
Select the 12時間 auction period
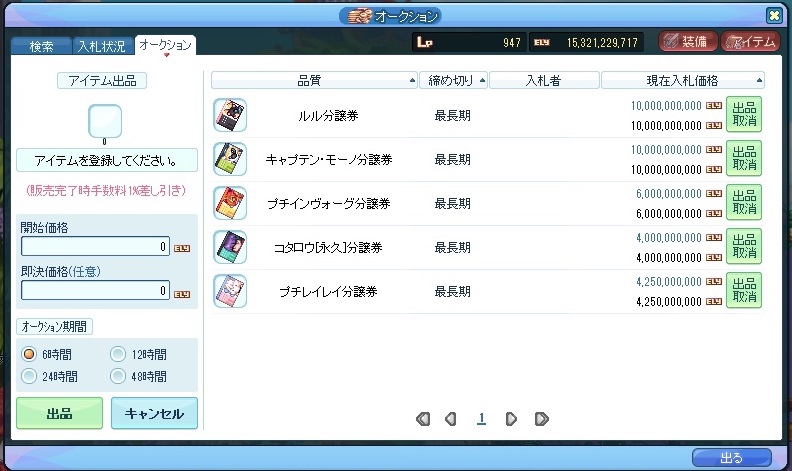pyautogui.click(x=118, y=354)
